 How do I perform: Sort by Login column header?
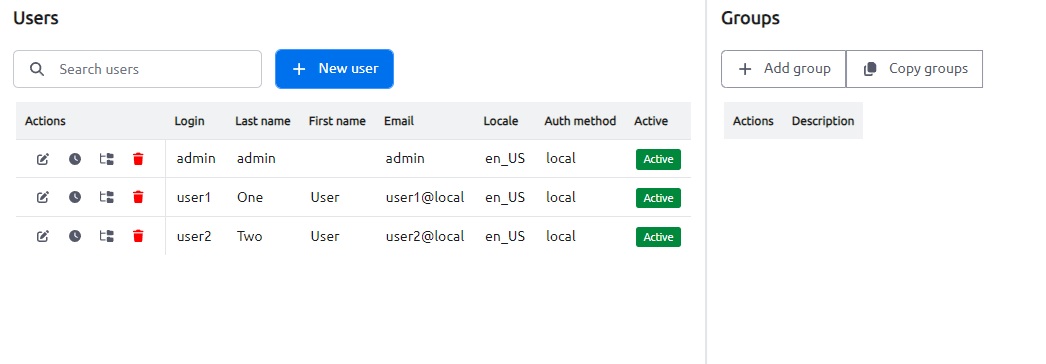tap(189, 121)
